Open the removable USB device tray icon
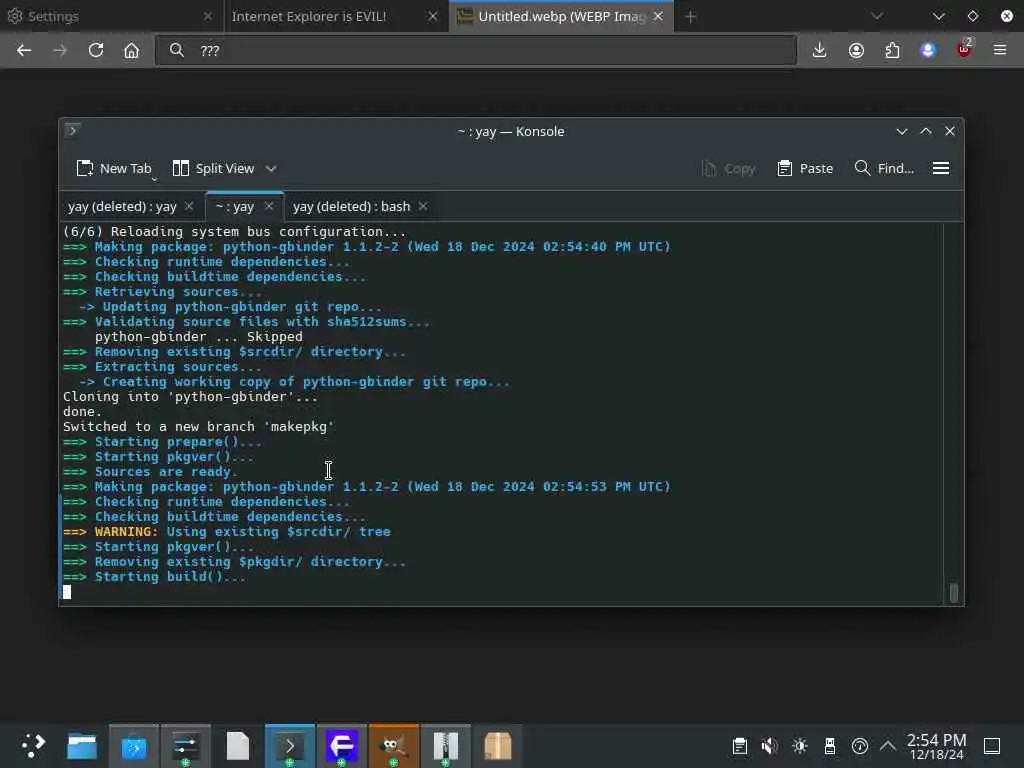The height and width of the screenshot is (768, 1024). [829, 746]
